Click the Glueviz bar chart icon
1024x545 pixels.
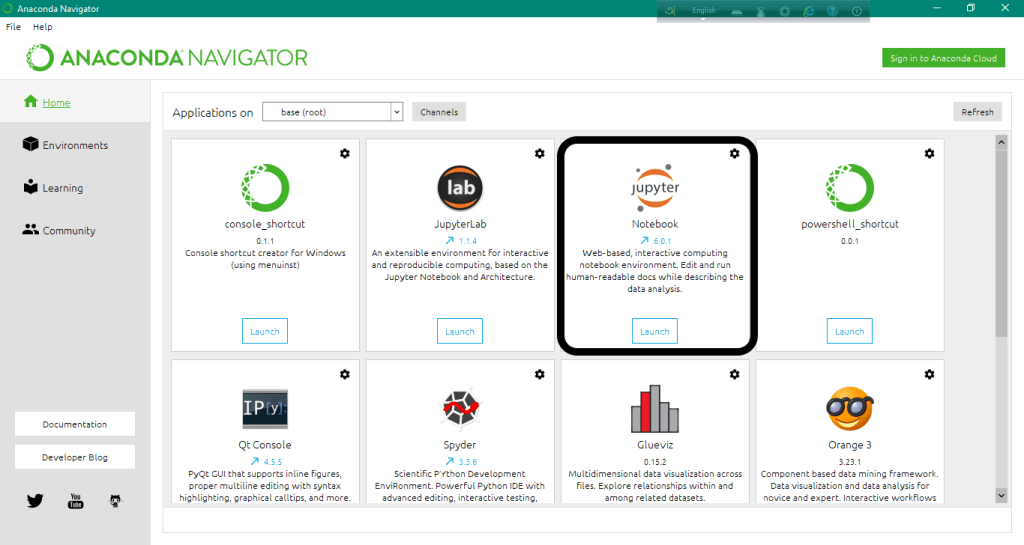pos(655,408)
